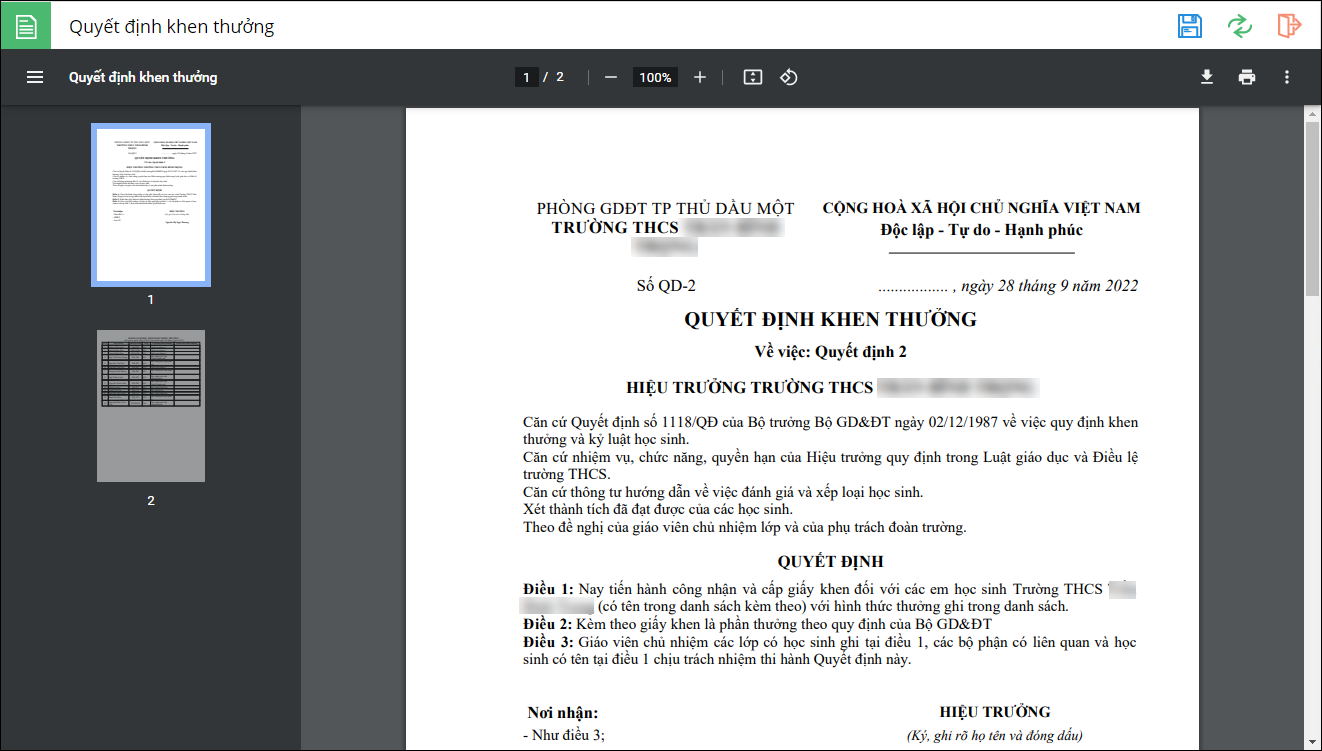
Task: Toggle the sidebar hamburger menu
Action: point(35,77)
